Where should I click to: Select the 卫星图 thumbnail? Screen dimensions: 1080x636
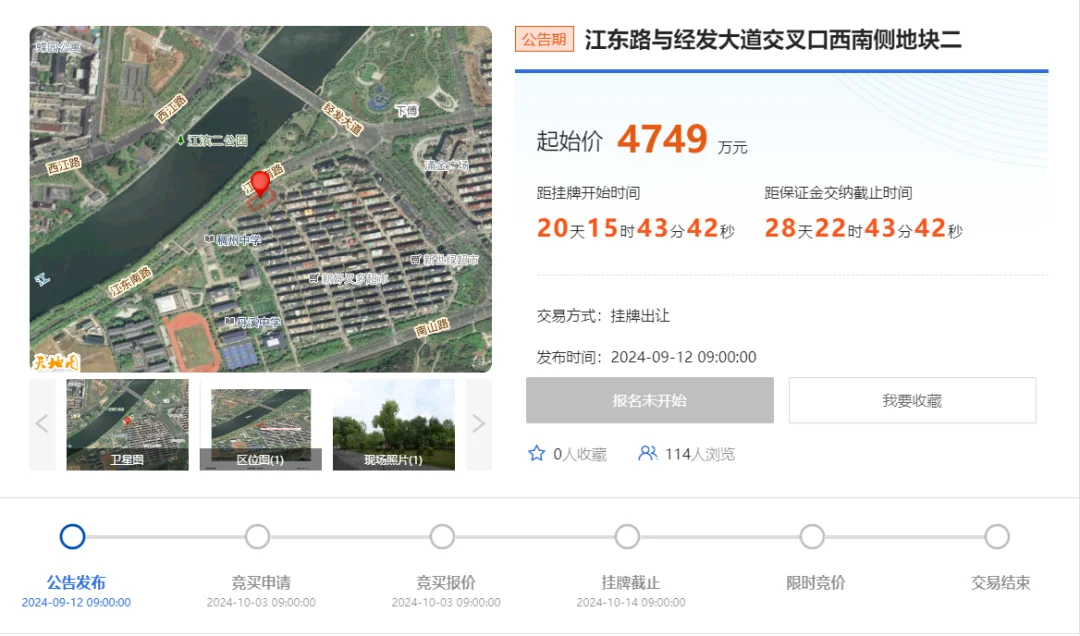127,424
